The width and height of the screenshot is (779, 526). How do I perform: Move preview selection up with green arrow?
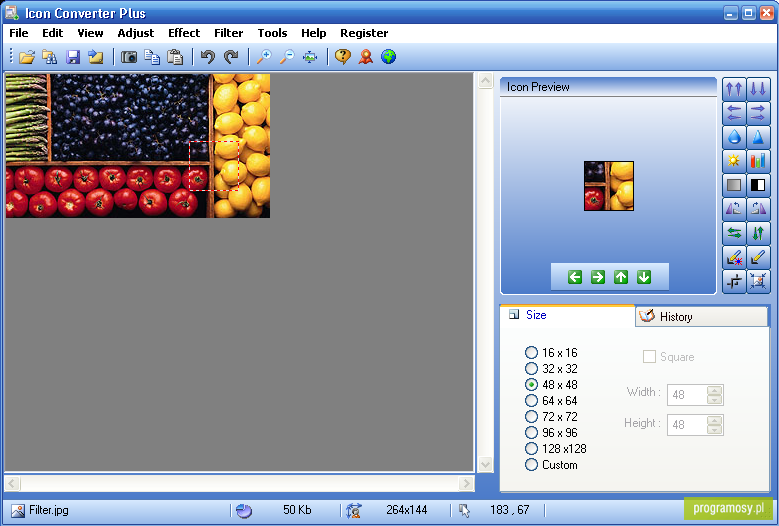click(x=621, y=277)
